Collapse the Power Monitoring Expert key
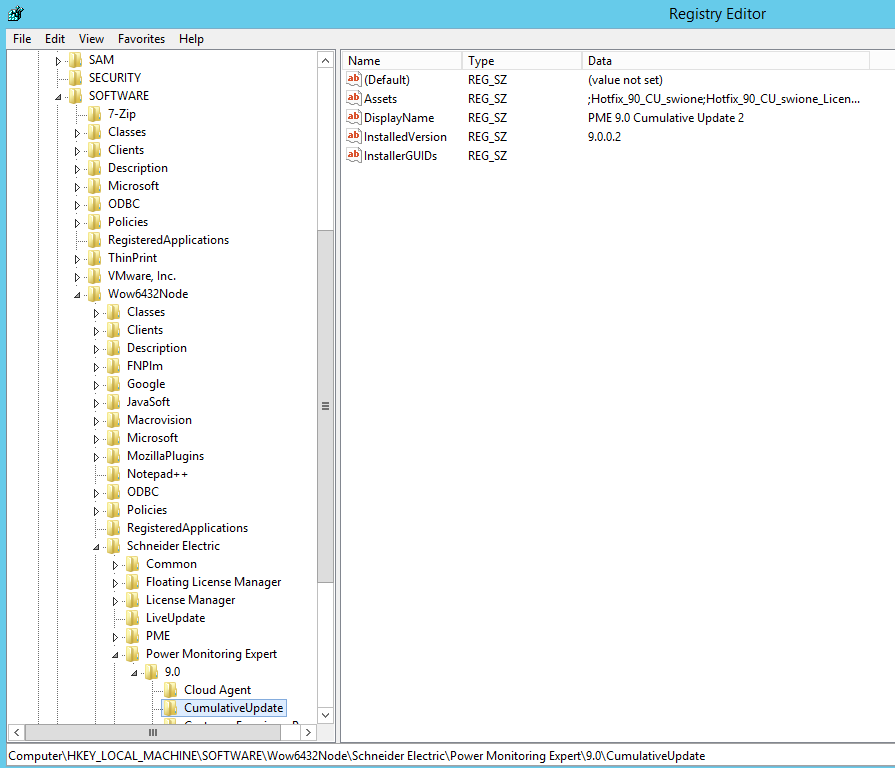The width and height of the screenshot is (895, 768). 115,655
